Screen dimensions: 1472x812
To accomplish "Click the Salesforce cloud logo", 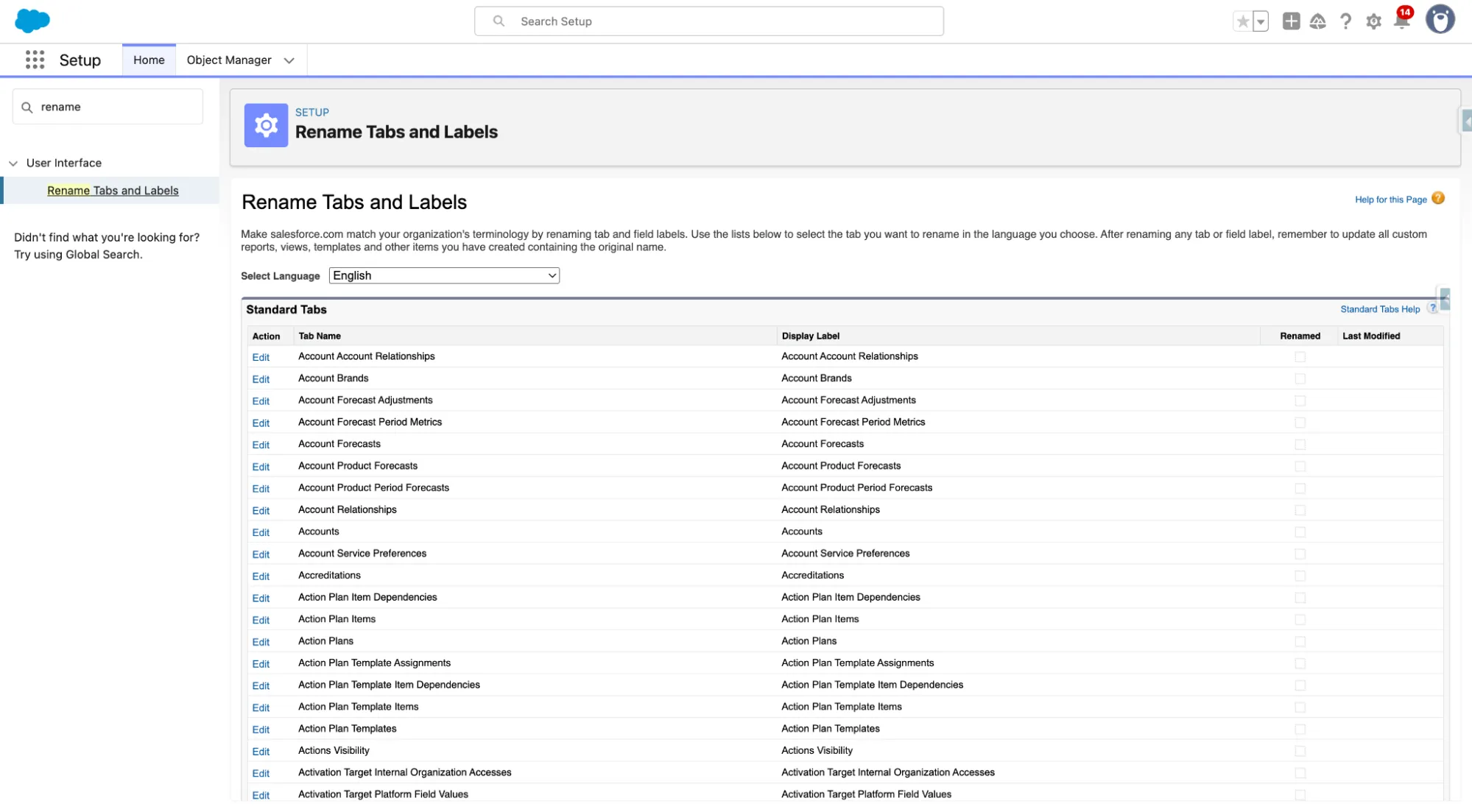I will [x=32, y=21].
